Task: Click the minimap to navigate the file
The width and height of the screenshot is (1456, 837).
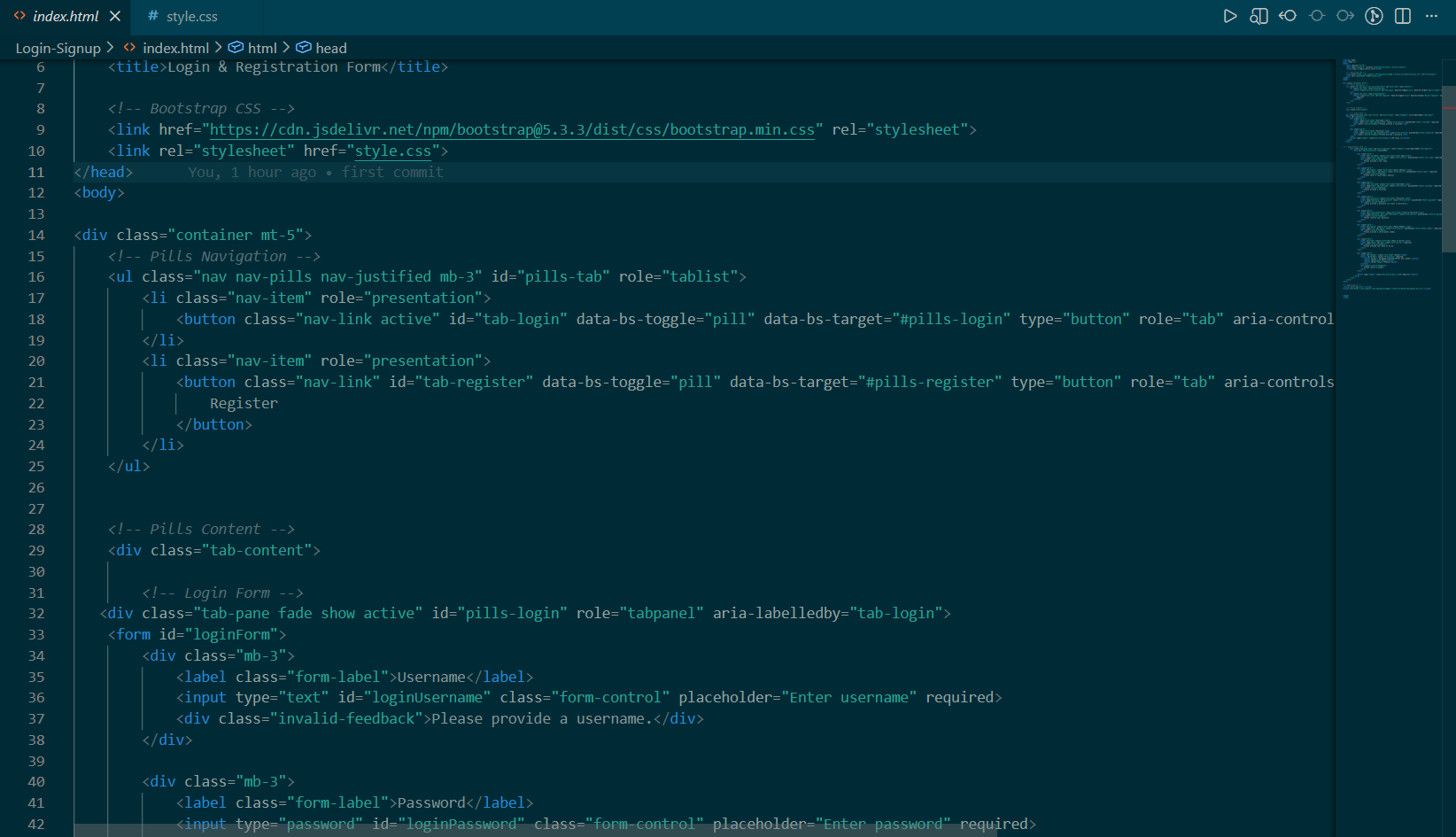Action: [1386, 177]
